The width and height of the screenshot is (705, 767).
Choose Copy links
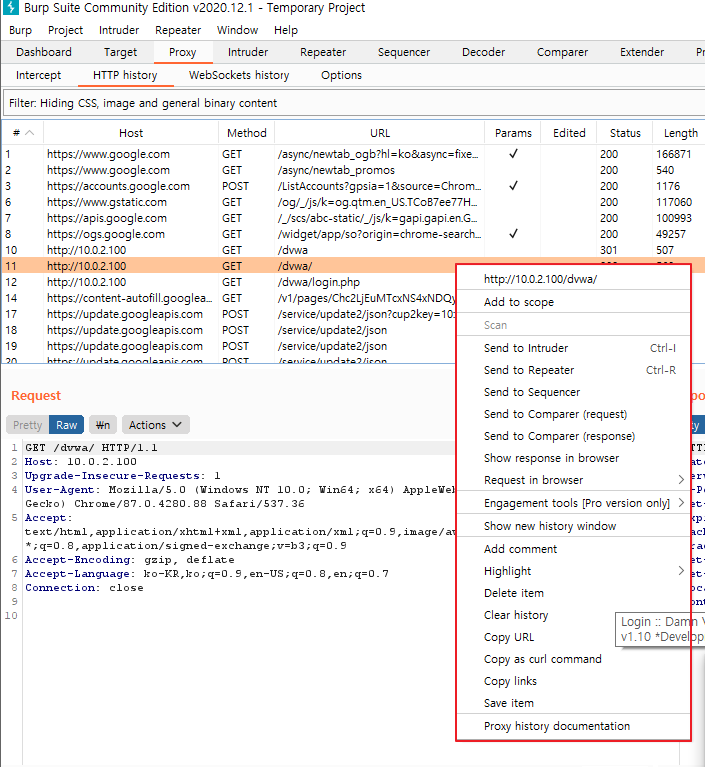pos(573,681)
